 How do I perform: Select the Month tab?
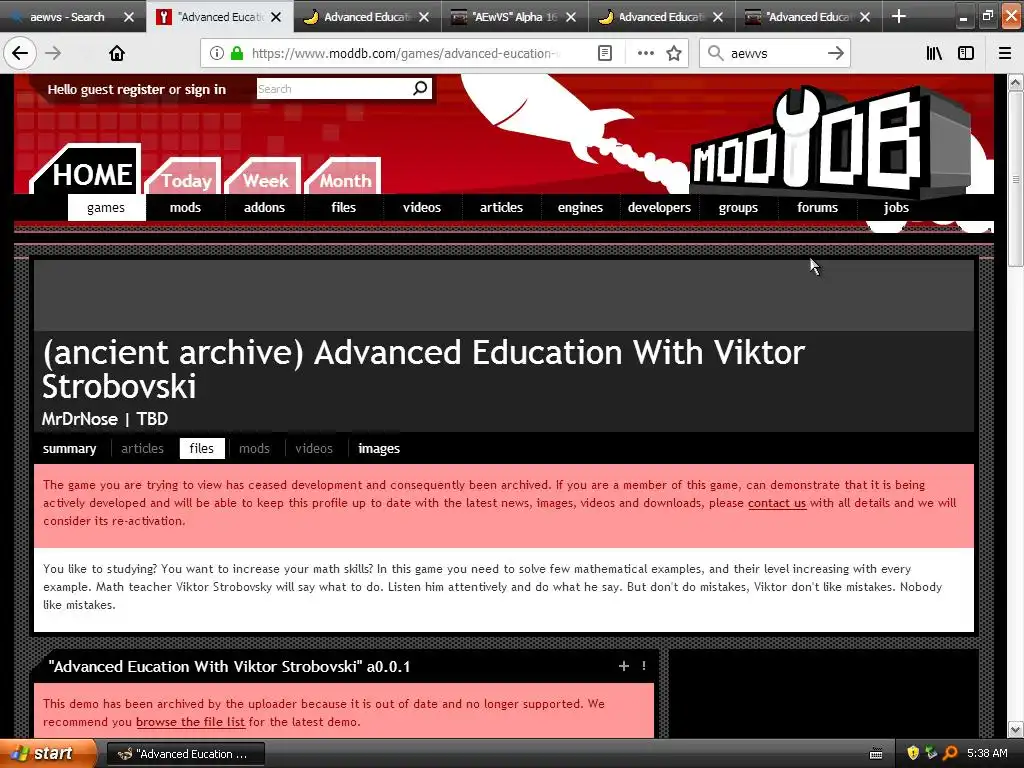click(x=345, y=180)
